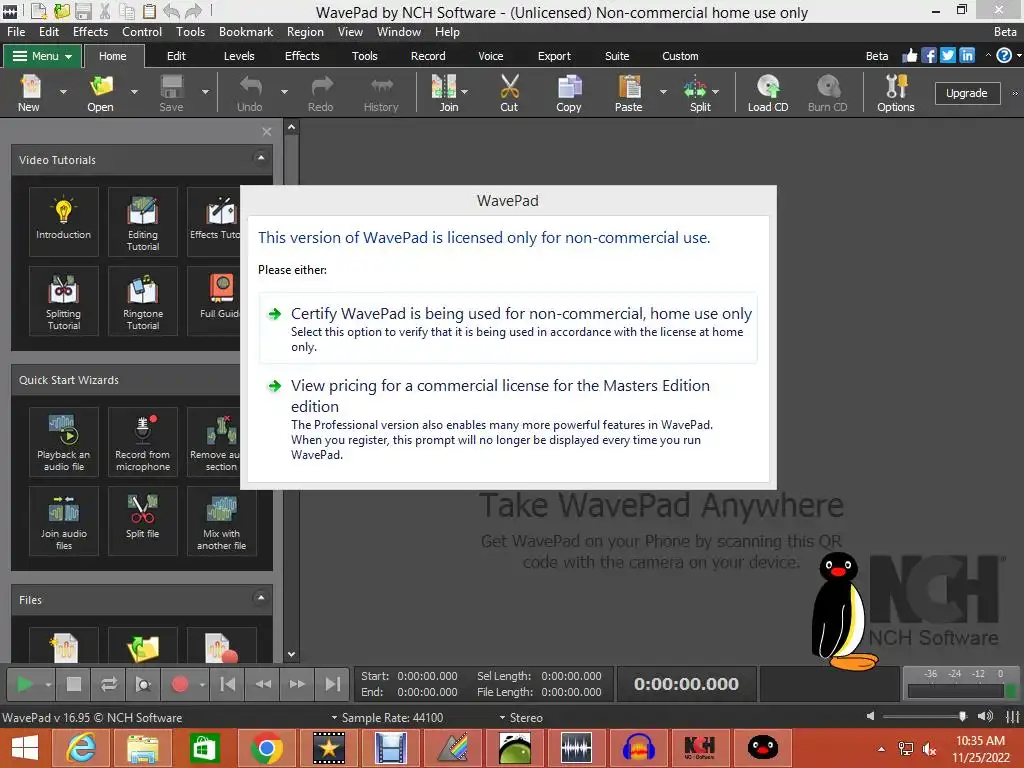The width and height of the screenshot is (1024, 768).
Task: Collapse the Video Tutorials panel
Action: pyautogui.click(x=261, y=159)
